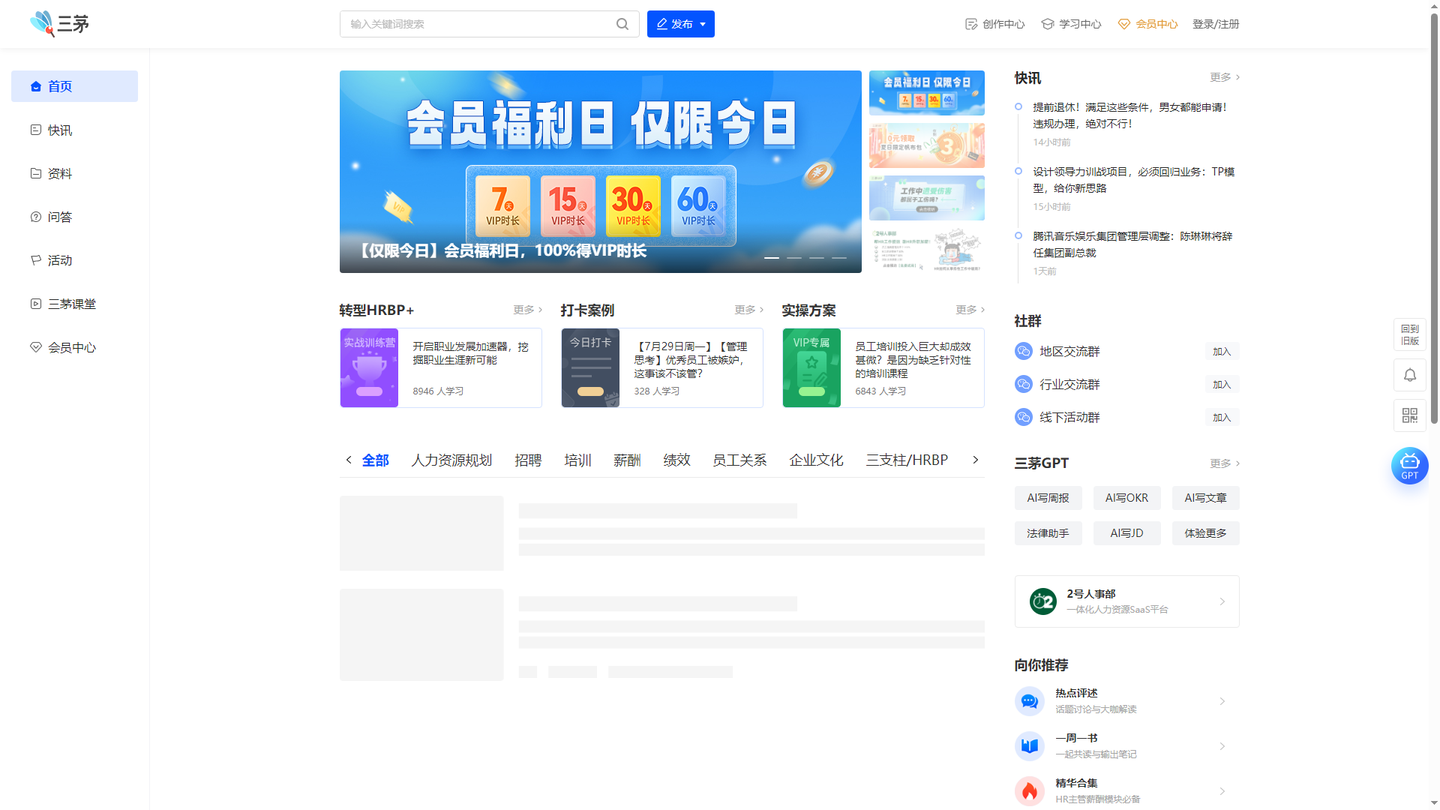Click the 活动 flag icon in sidebar
Viewport: 1440px width, 810px height.
tap(36, 260)
